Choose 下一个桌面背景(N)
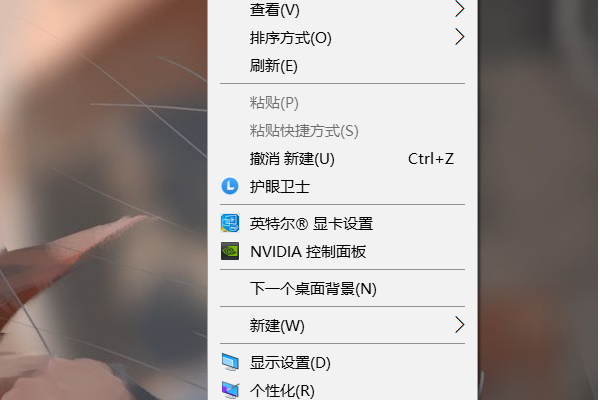The height and width of the screenshot is (400, 600). pyautogui.click(x=342, y=288)
